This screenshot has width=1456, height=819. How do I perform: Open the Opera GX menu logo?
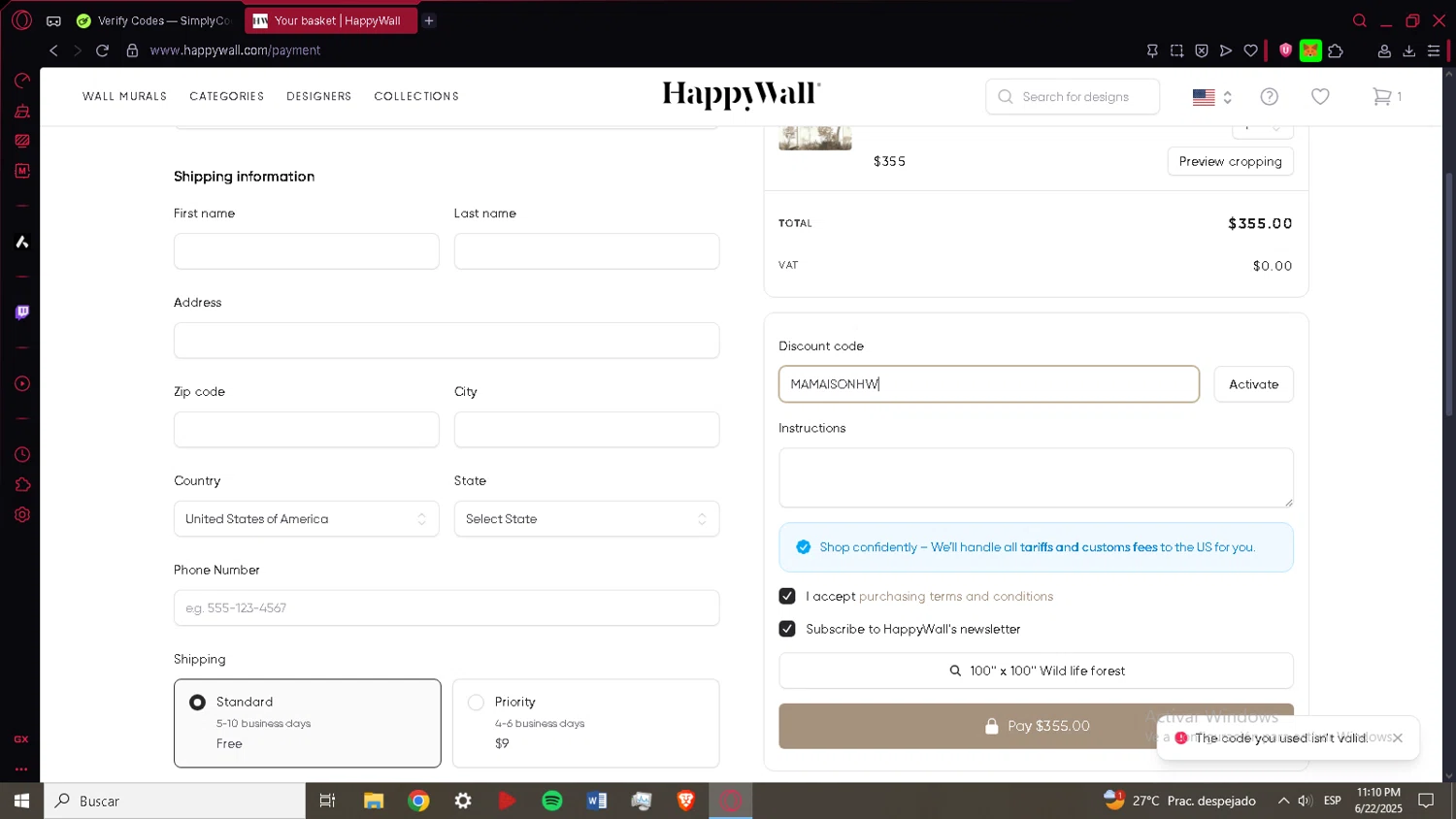coord(21,20)
